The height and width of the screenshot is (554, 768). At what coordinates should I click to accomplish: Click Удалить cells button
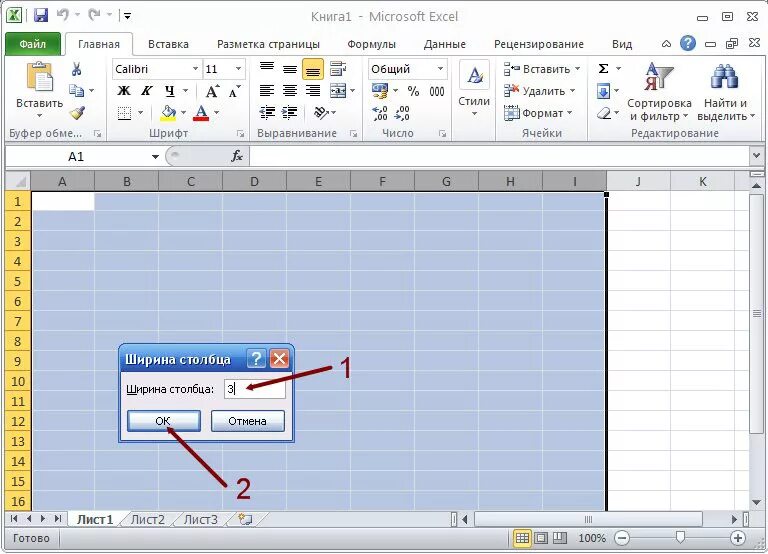539,91
